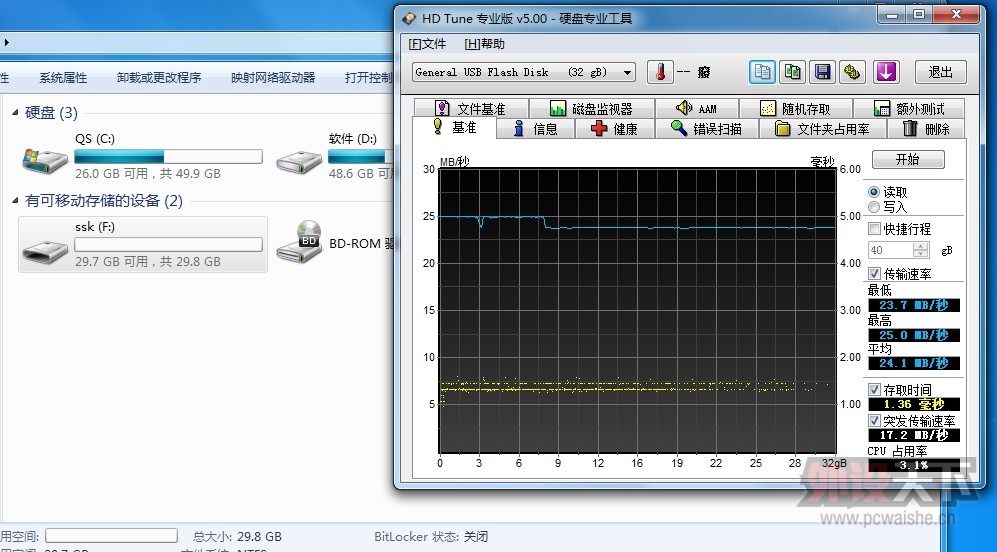This screenshot has width=997, height=552.
Task: Click HD Tune title bar app icon
Action: coord(410,18)
